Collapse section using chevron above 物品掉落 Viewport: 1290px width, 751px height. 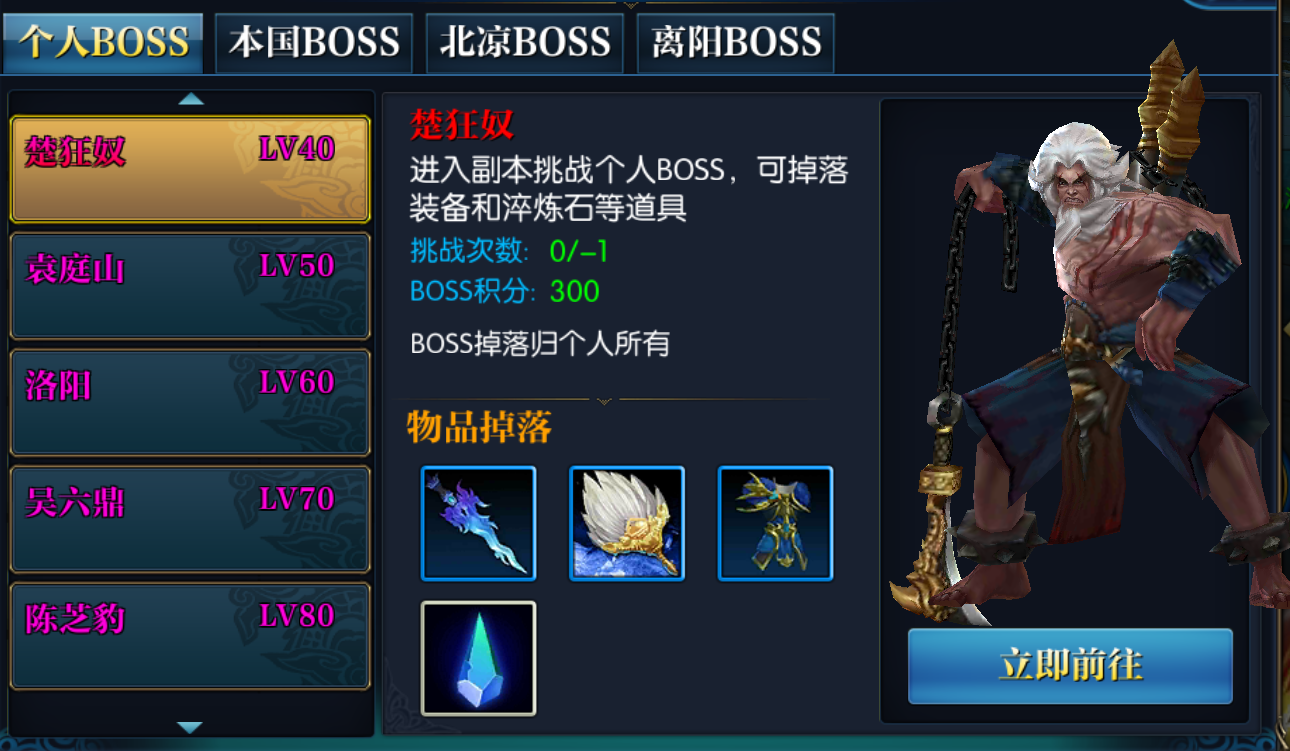(603, 401)
